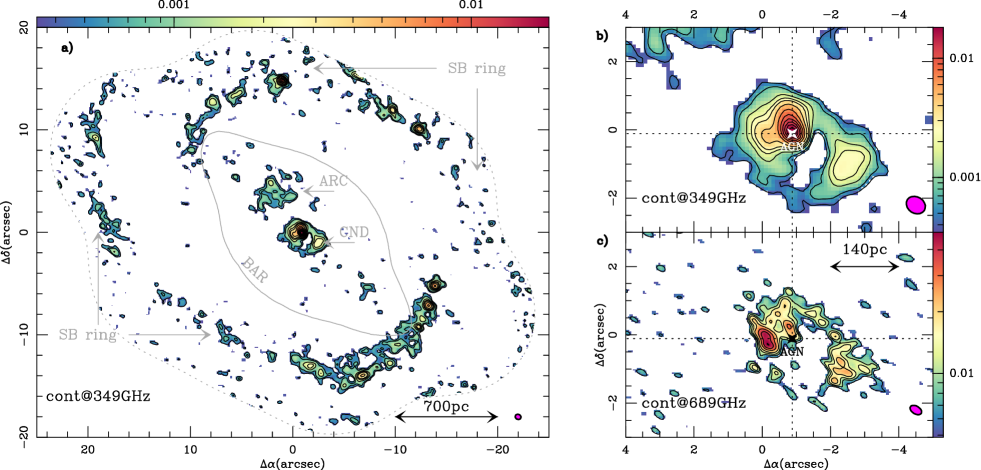The image size is (981, 470).
Task: Click the upper SB ring label
Action: tap(477, 68)
